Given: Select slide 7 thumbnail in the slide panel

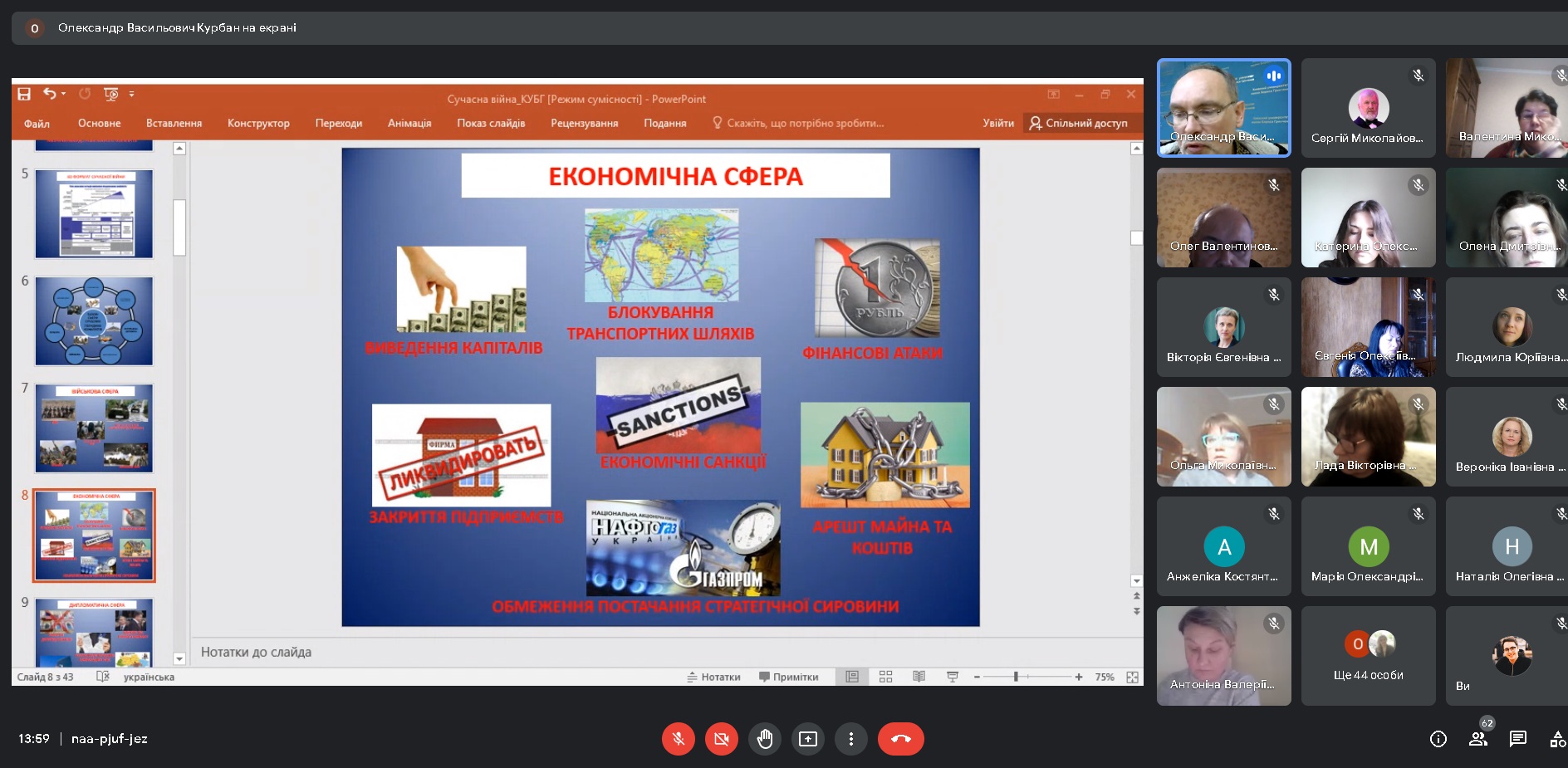Looking at the screenshot, I should tap(94, 428).
